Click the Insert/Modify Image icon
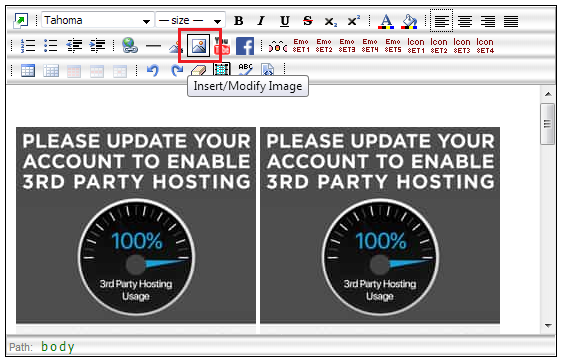 tap(199, 46)
